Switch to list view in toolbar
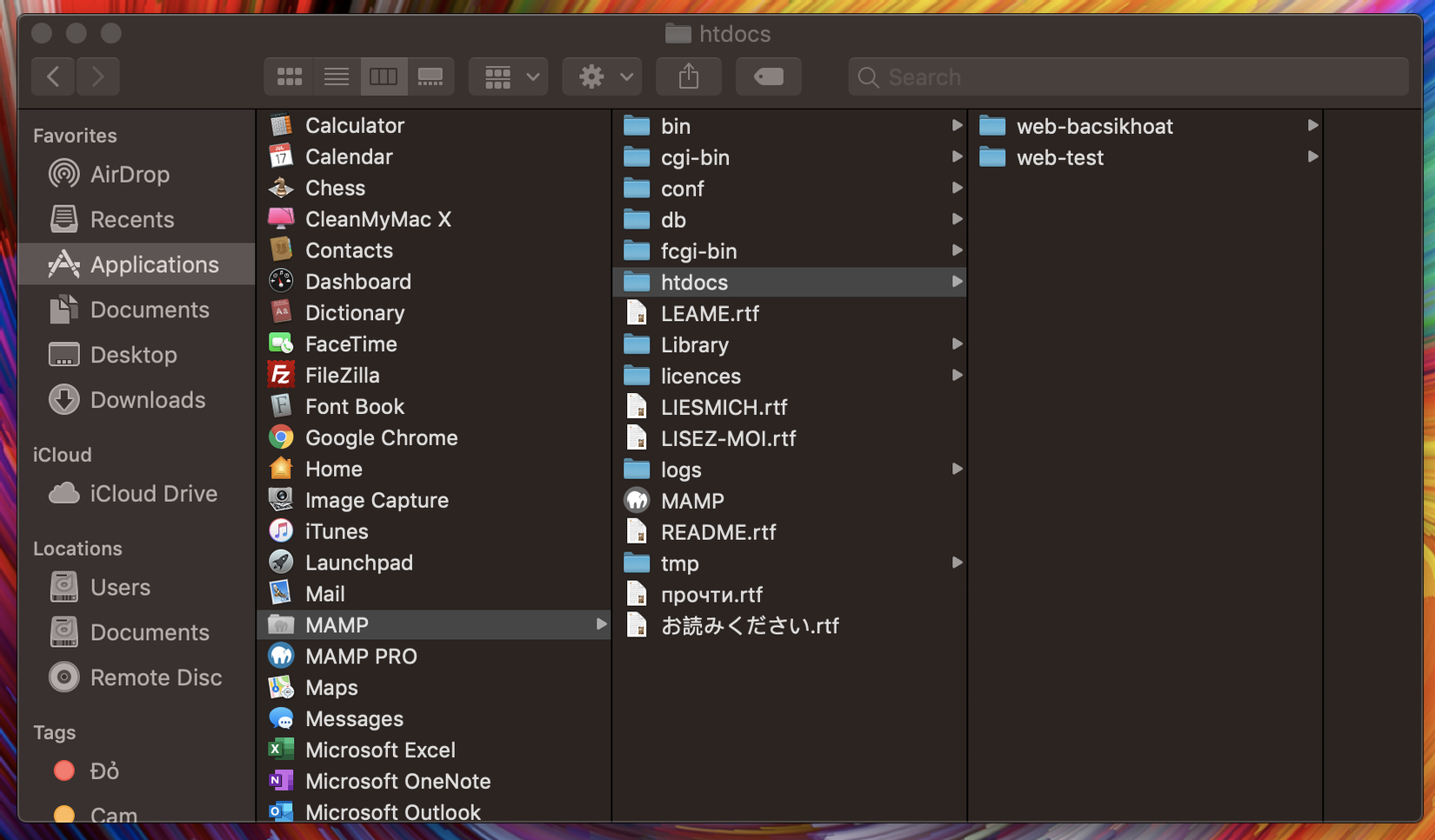The height and width of the screenshot is (840, 1435). (x=337, y=77)
